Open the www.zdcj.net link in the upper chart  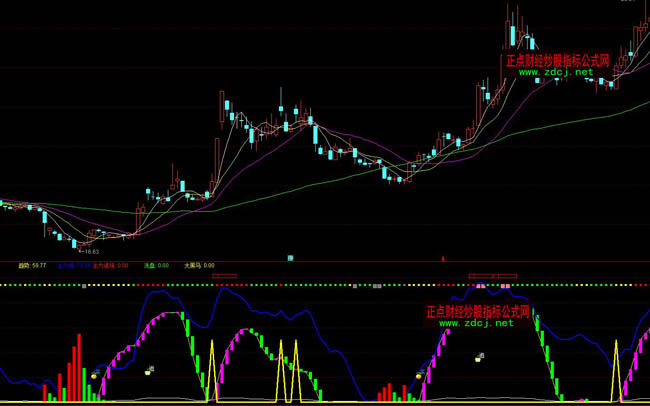point(556,72)
